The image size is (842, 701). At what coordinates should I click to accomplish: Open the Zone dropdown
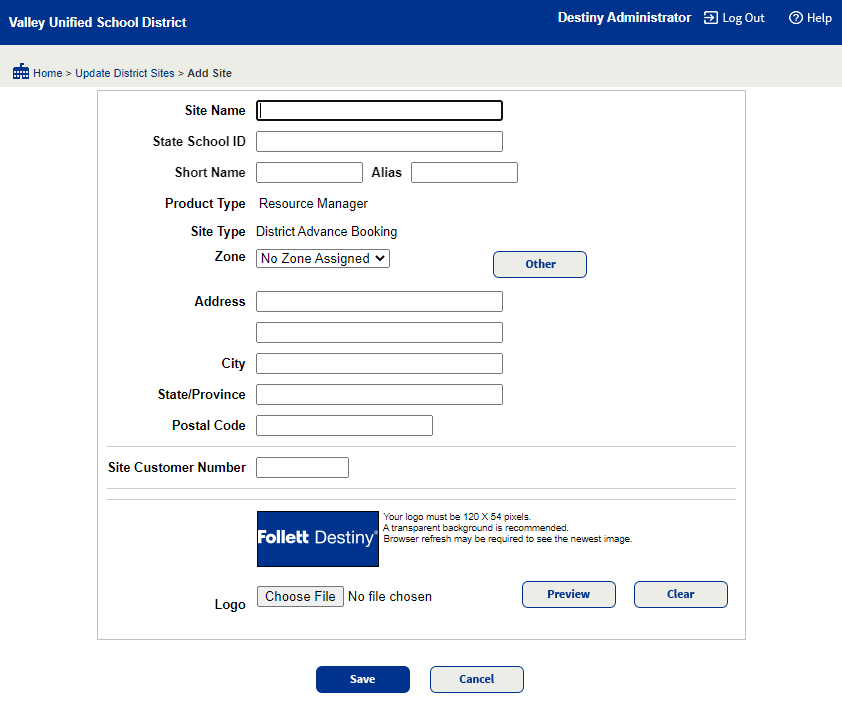[323, 258]
